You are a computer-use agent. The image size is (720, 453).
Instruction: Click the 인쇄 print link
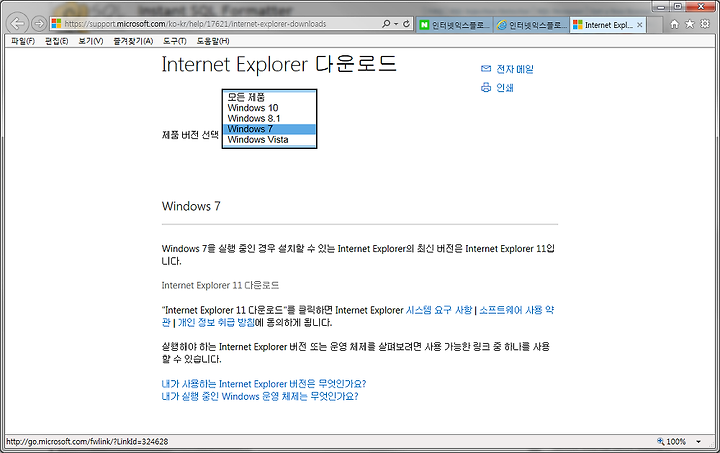(x=505, y=88)
